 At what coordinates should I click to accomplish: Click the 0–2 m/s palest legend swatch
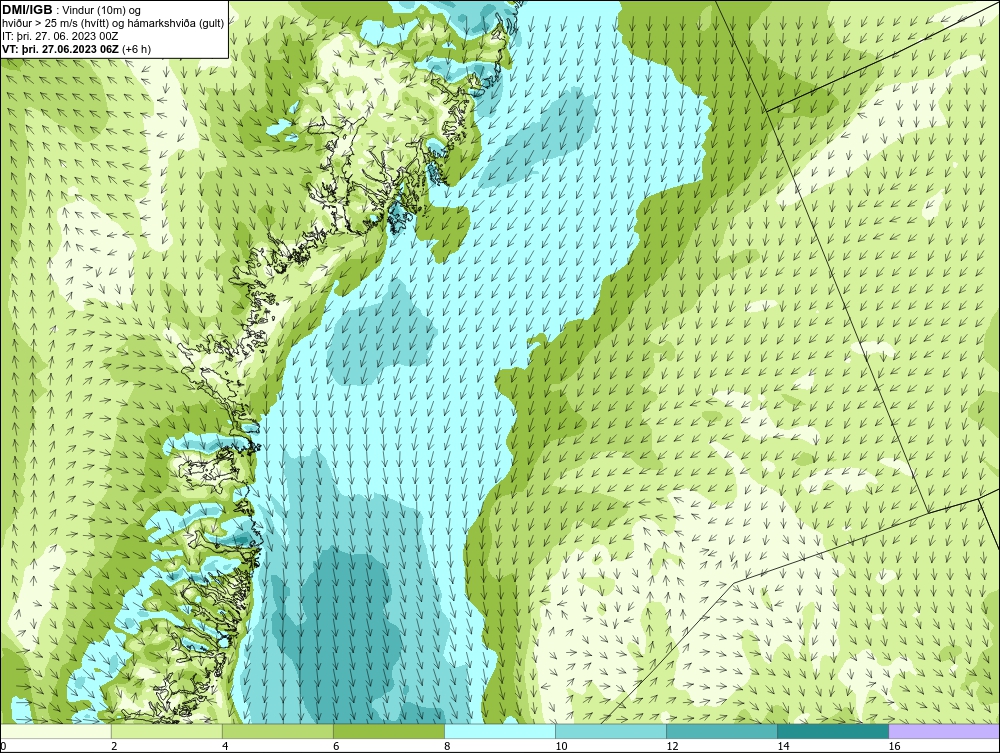pyautogui.click(x=56, y=731)
